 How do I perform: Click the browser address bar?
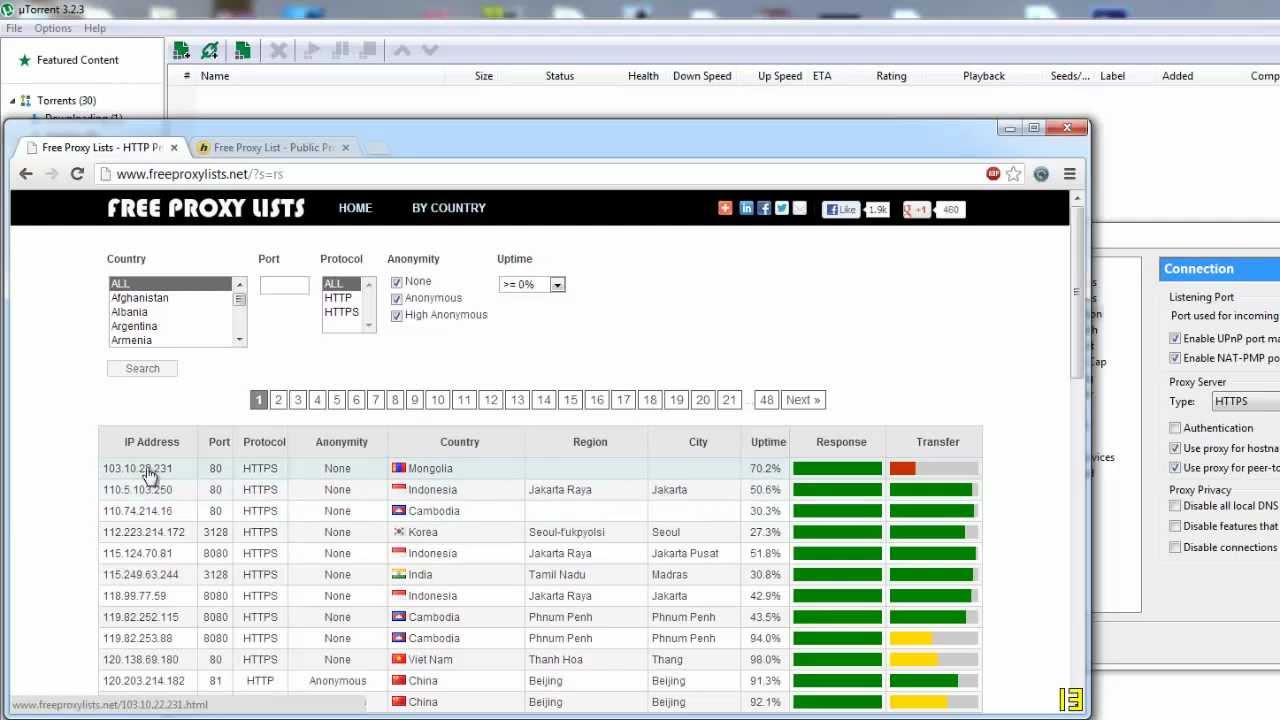pos(540,174)
